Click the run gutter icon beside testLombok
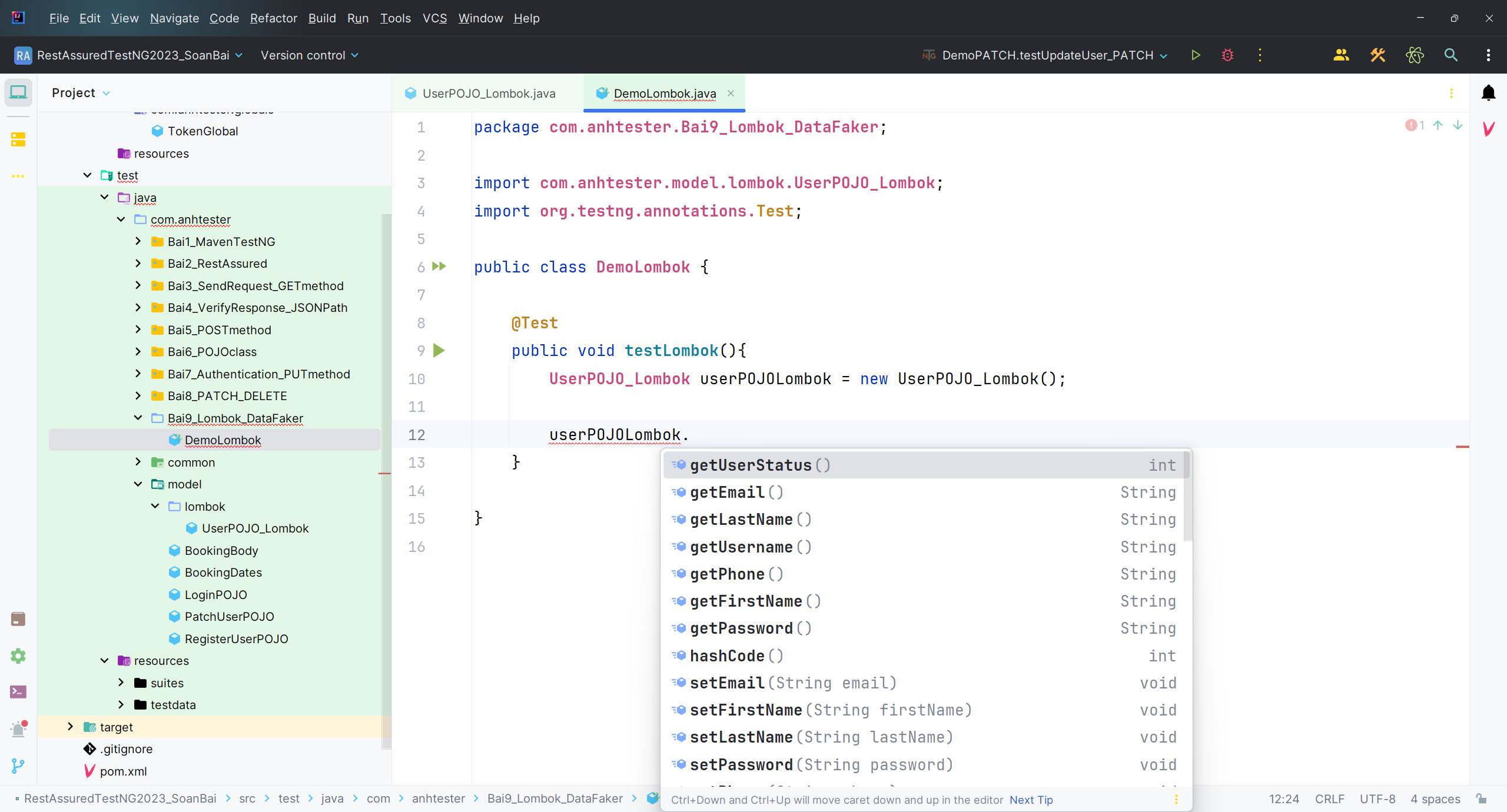 tap(439, 351)
